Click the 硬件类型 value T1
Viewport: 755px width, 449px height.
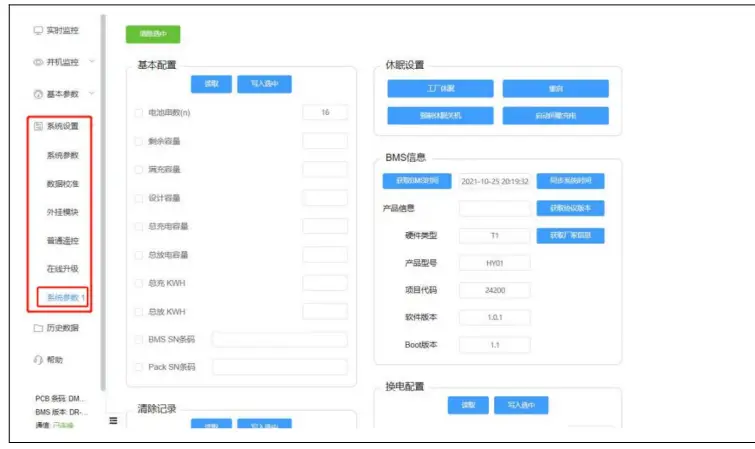coord(495,236)
